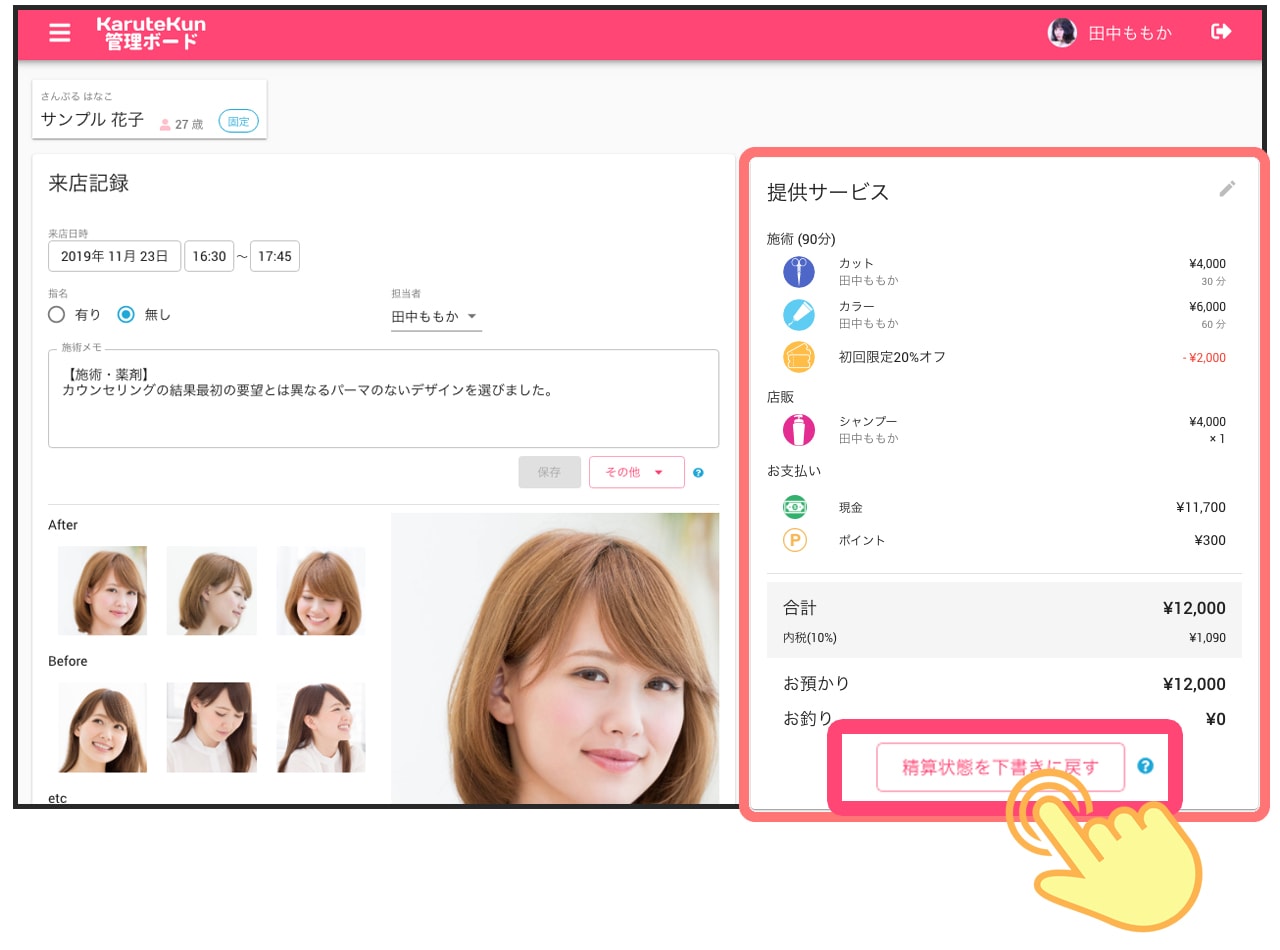Open the hamburger menu

pyautogui.click(x=60, y=33)
